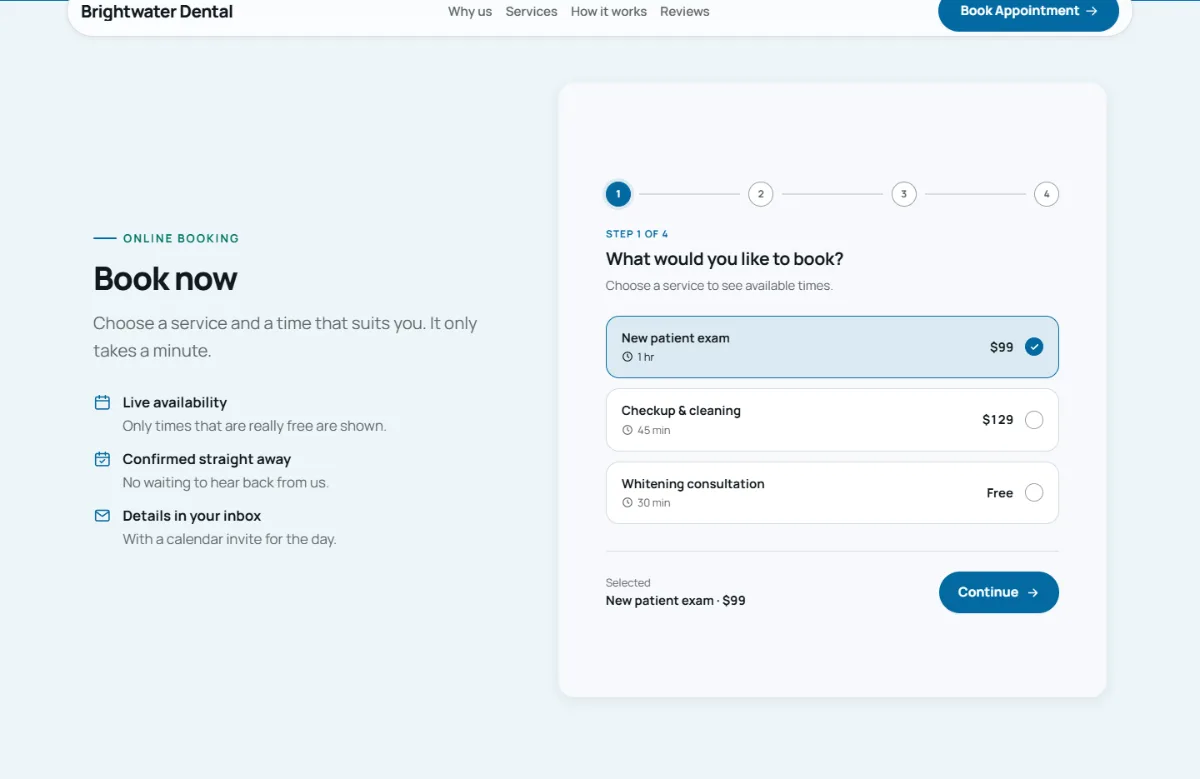1200x779 pixels.
Task: Click the envelope icon beside Details in your inbox
Action: click(102, 516)
